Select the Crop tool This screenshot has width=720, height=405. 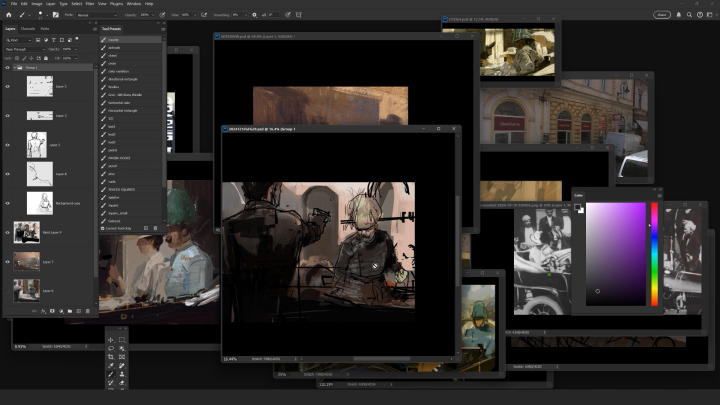(111, 357)
